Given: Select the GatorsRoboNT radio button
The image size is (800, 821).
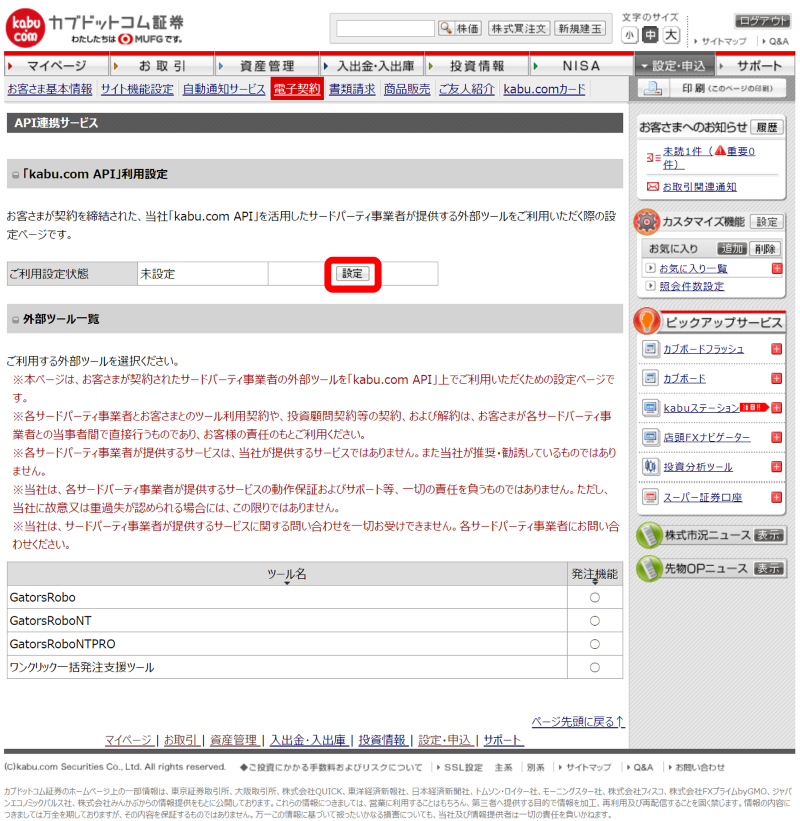Looking at the screenshot, I should pyautogui.click(x=595, y=621).
